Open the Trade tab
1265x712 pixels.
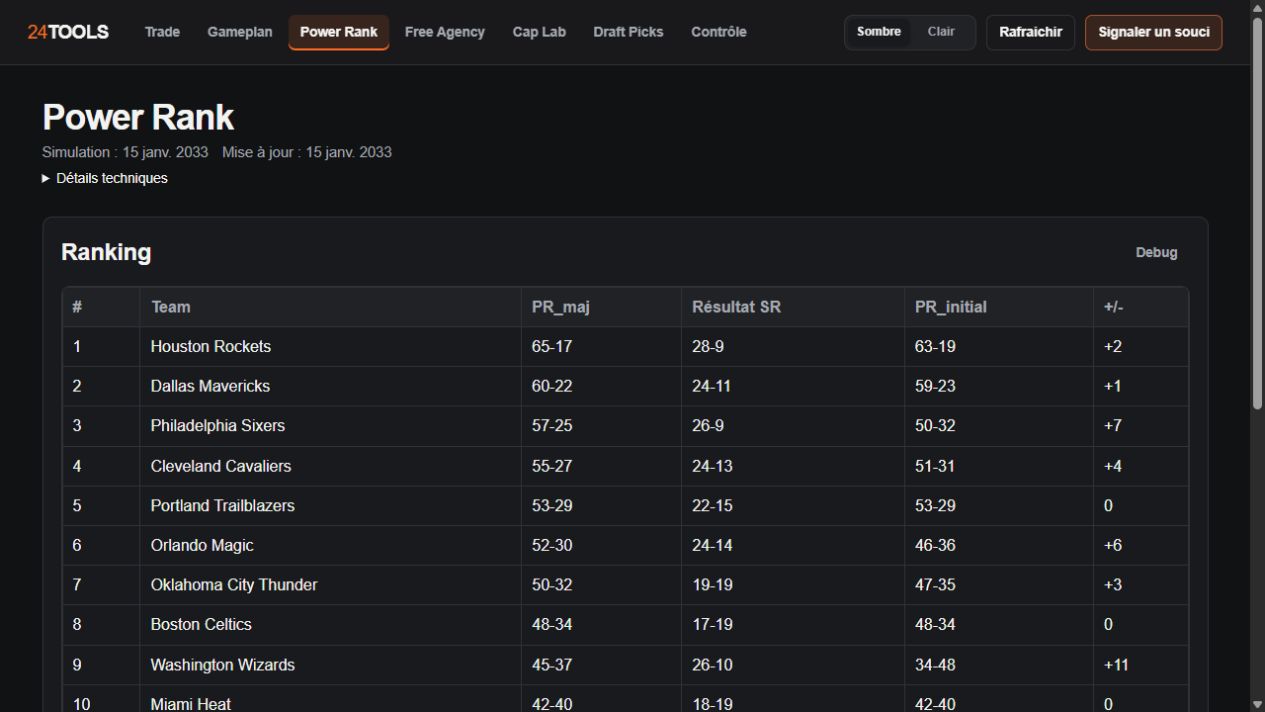[x=162, y=32]
